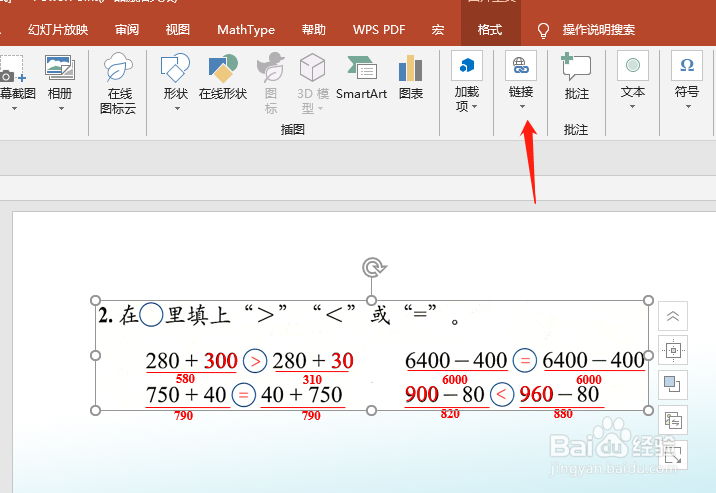Click the 加载项 add-ins icon
The width and height of the screenshot is (716, 493).
point(467,65)
